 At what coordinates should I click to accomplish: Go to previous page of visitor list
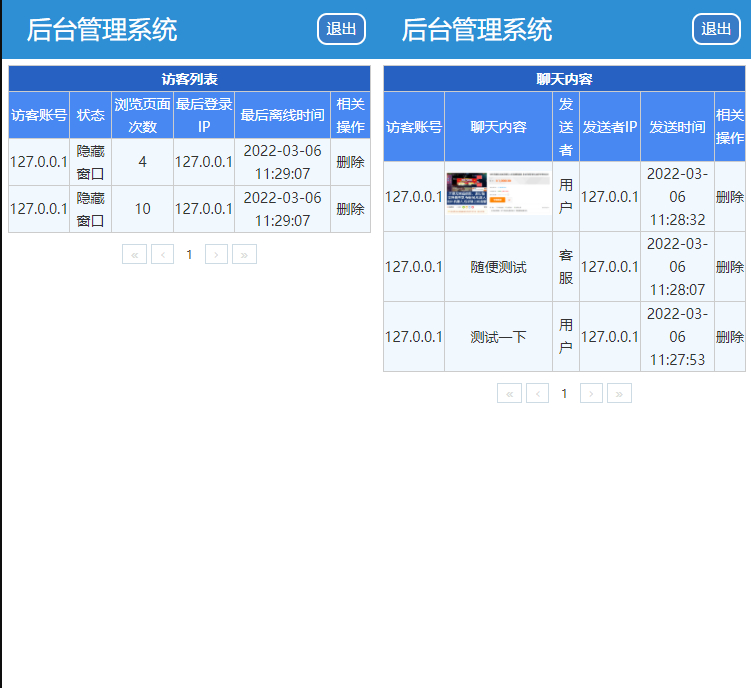[162, 254]
